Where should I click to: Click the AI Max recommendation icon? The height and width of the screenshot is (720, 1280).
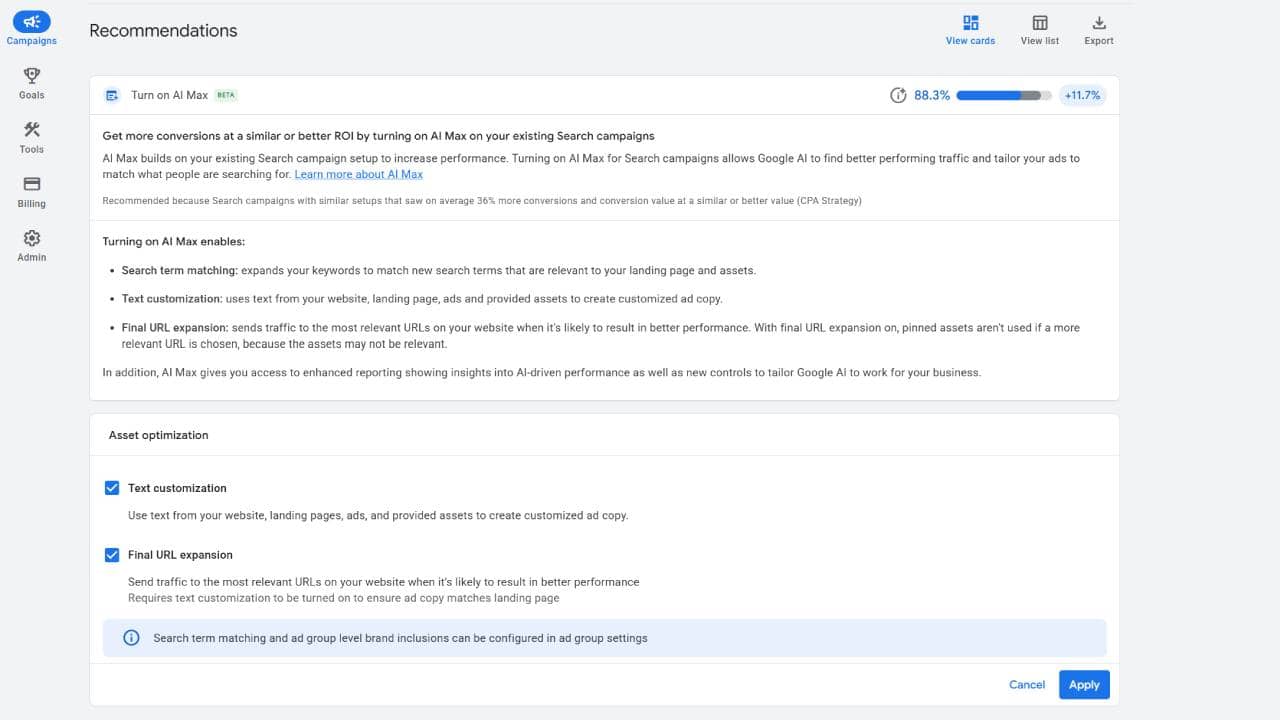[112, 95]
